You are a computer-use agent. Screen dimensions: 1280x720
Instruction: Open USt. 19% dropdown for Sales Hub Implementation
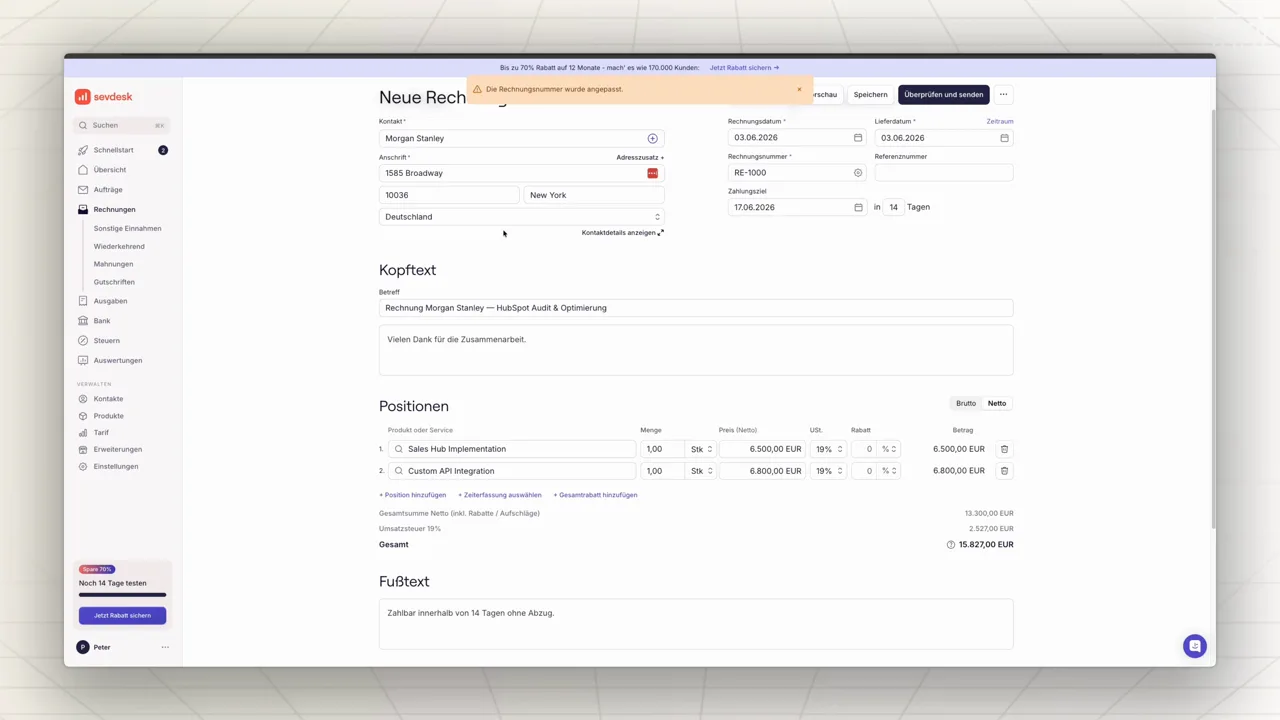pyautogui.click(x=828, y=449)
